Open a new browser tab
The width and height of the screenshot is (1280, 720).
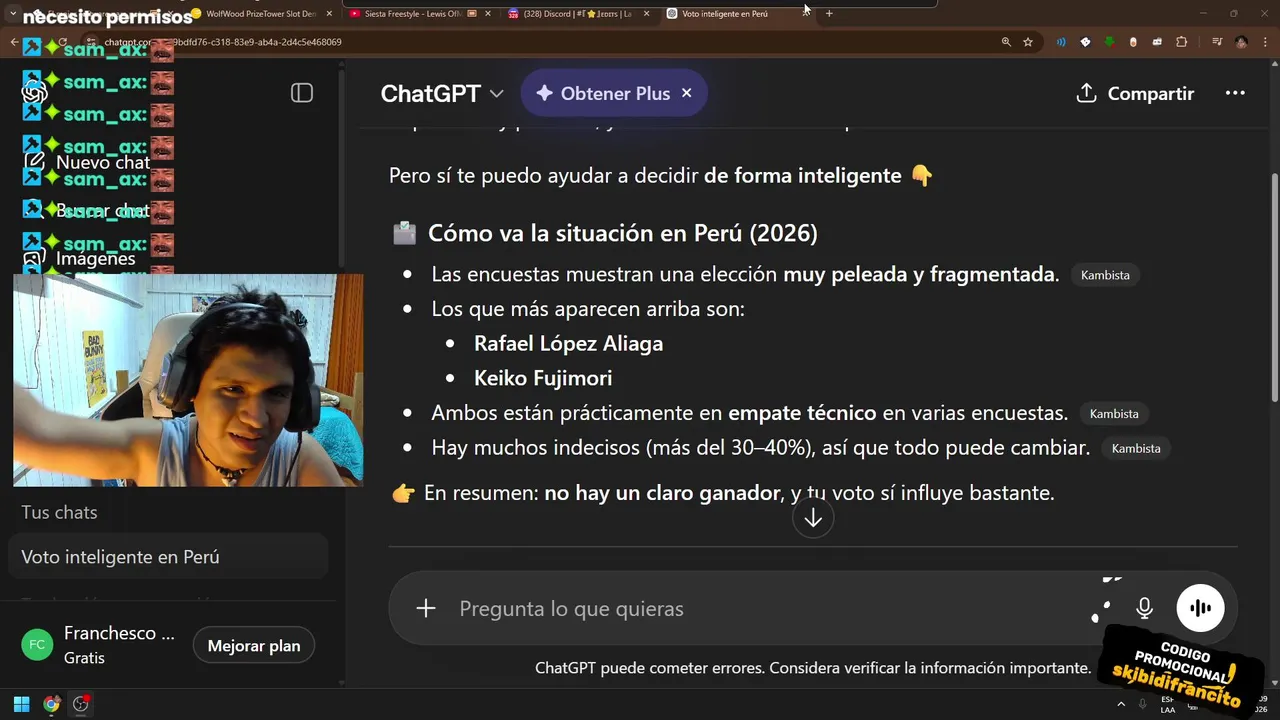(829, 14)
